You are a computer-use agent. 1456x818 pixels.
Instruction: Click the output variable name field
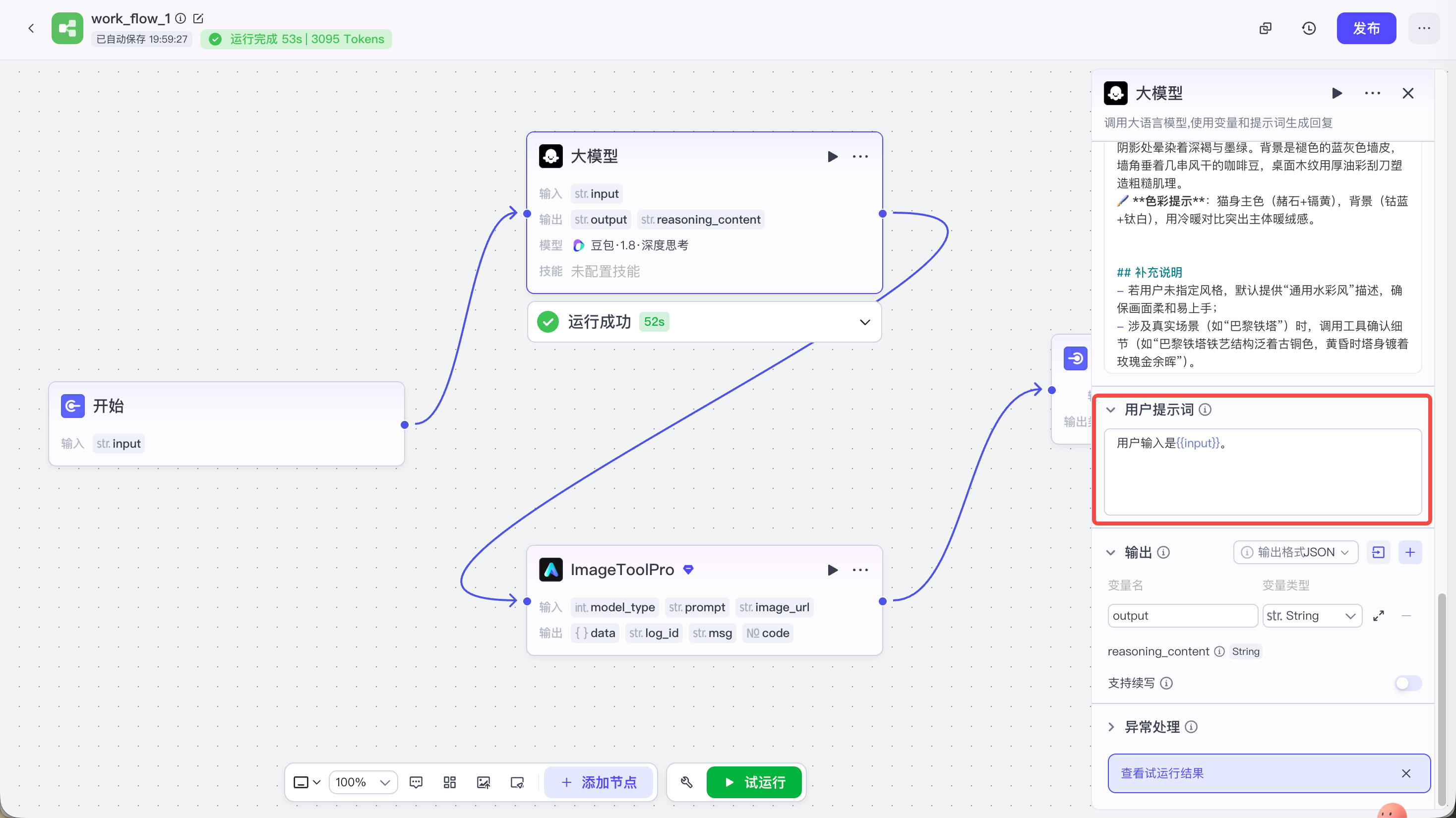click(x=1182, y=616)
